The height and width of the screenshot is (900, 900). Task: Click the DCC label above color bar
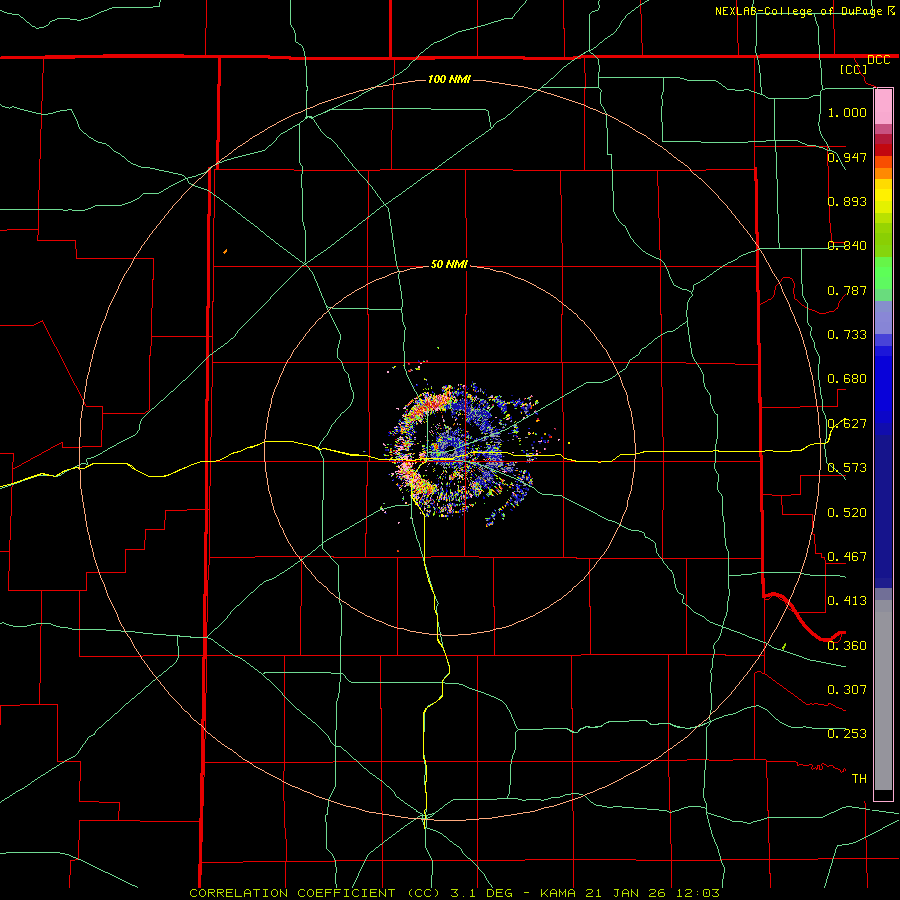point(878,60)
